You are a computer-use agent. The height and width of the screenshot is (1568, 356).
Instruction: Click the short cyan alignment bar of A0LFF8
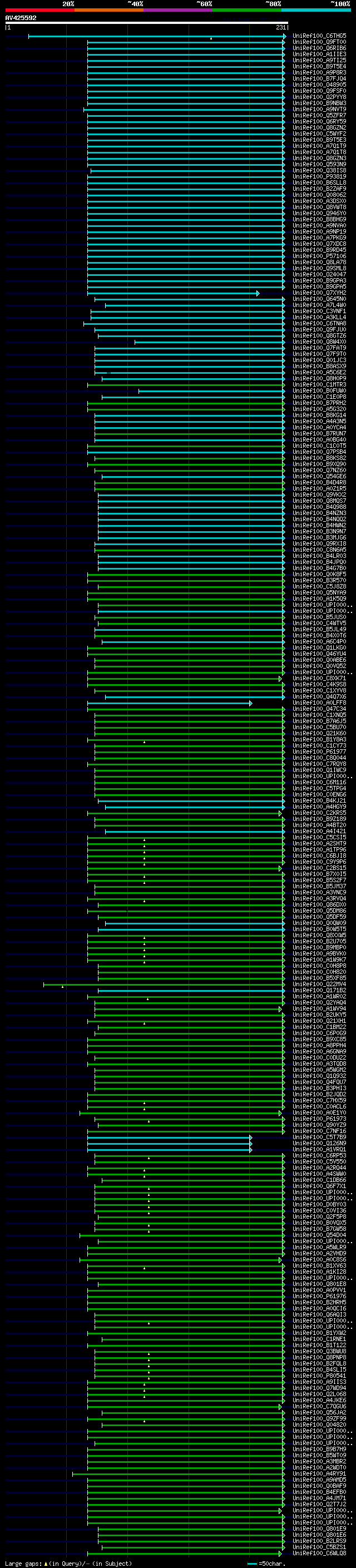click(x=170, y=703)
